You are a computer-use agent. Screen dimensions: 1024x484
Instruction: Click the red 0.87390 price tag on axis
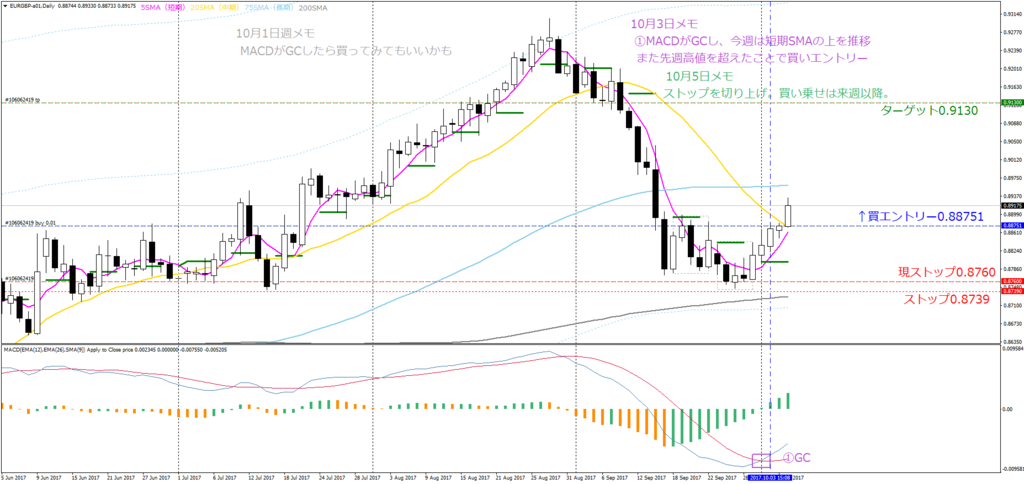pyautogui.click(x=1012, y=291)
